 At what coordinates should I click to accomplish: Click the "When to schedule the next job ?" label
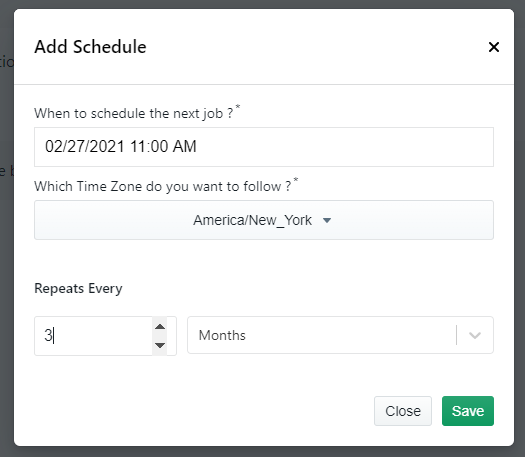tap(134, 113)
